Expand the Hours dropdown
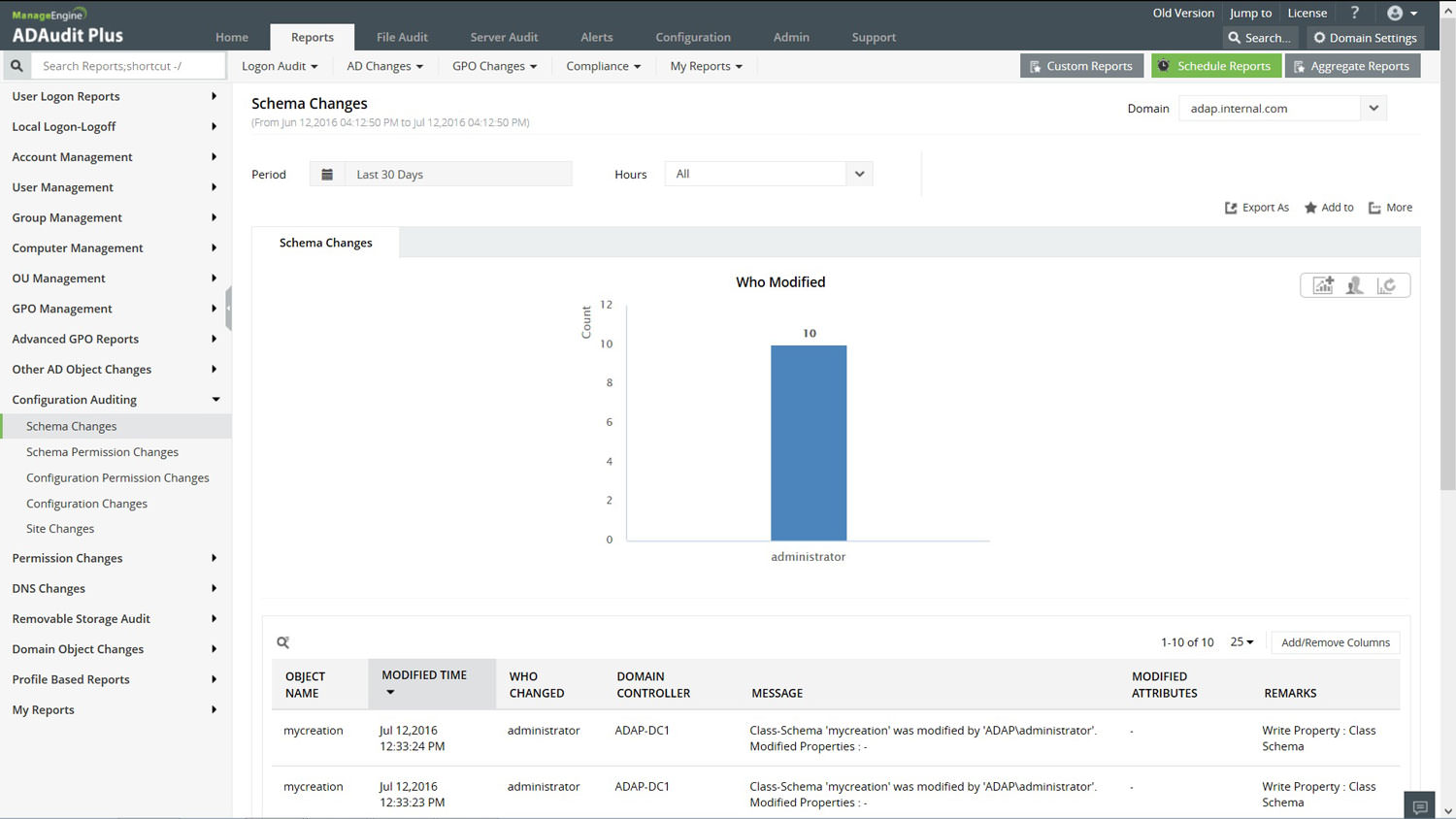The height and width of the screenshot is (819, 1456). pos(859,174)
